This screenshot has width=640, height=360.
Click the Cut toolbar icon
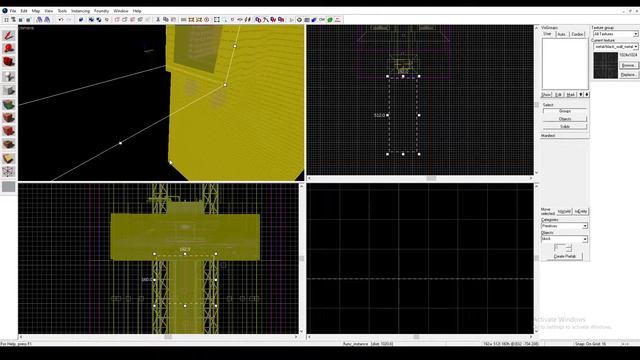(158, 20)
